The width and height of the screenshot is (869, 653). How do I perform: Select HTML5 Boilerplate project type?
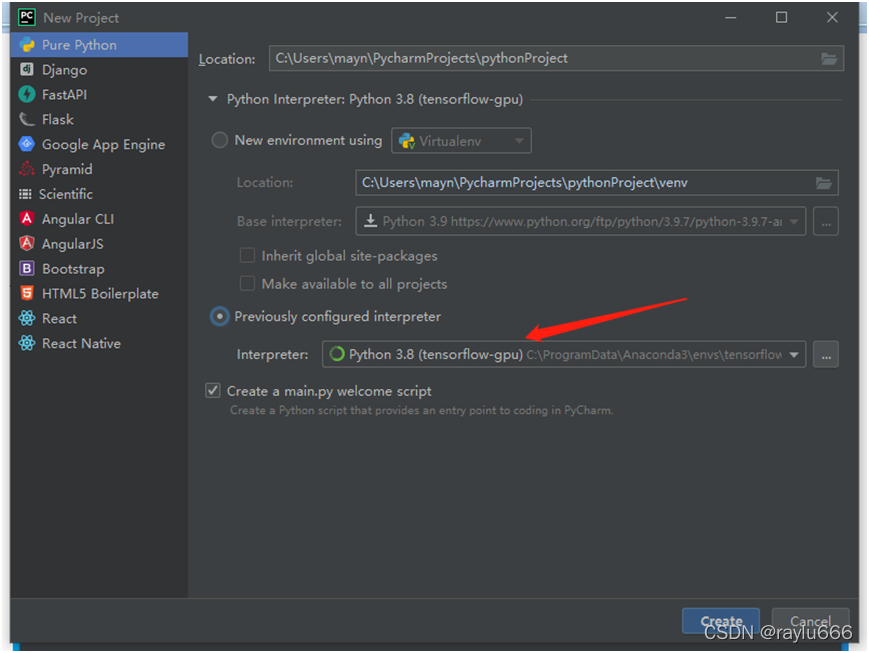click(99, 293)
